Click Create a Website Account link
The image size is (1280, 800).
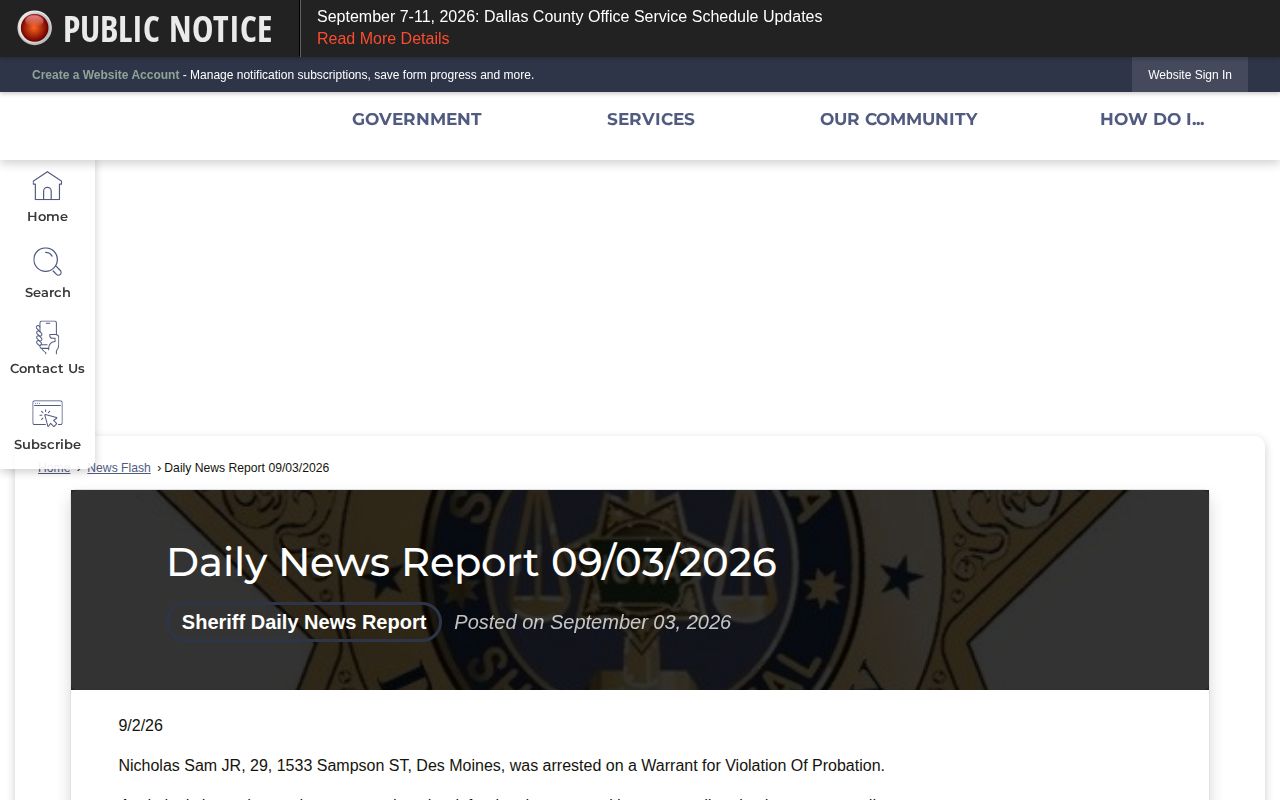[x=105, y=75]
